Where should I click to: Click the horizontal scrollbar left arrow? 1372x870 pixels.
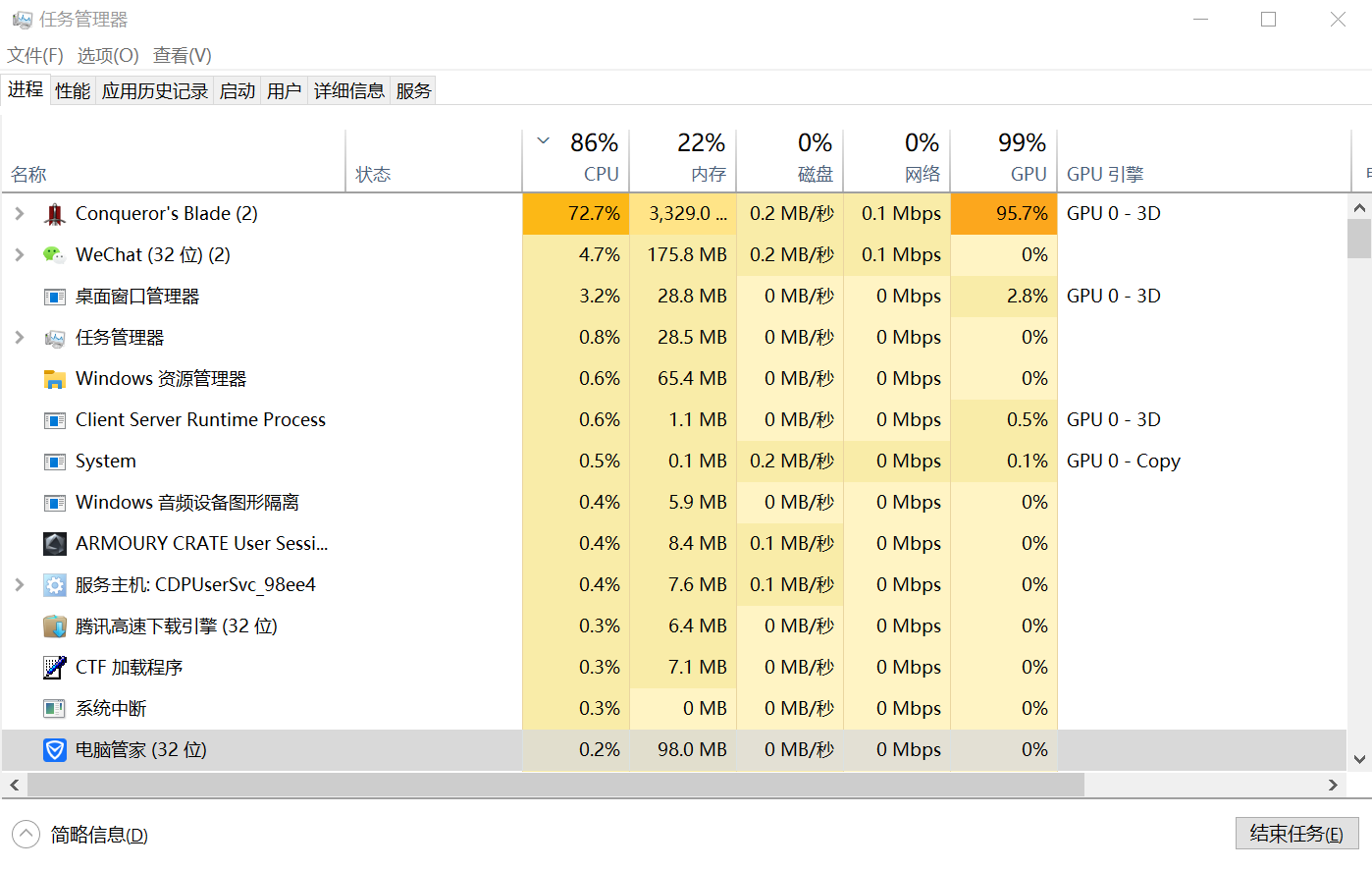click(x=14, y=785)
